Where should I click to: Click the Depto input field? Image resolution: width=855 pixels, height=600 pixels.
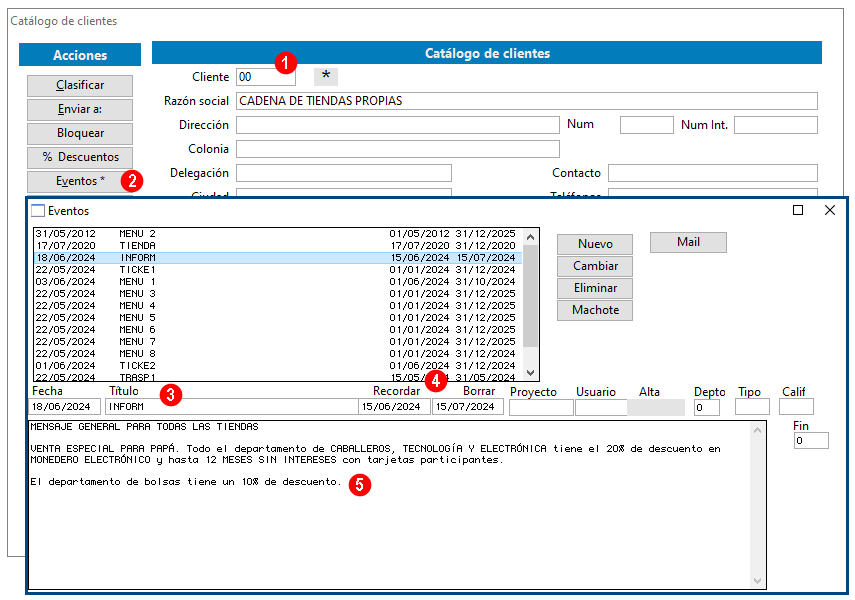click(x=707, y=407)
